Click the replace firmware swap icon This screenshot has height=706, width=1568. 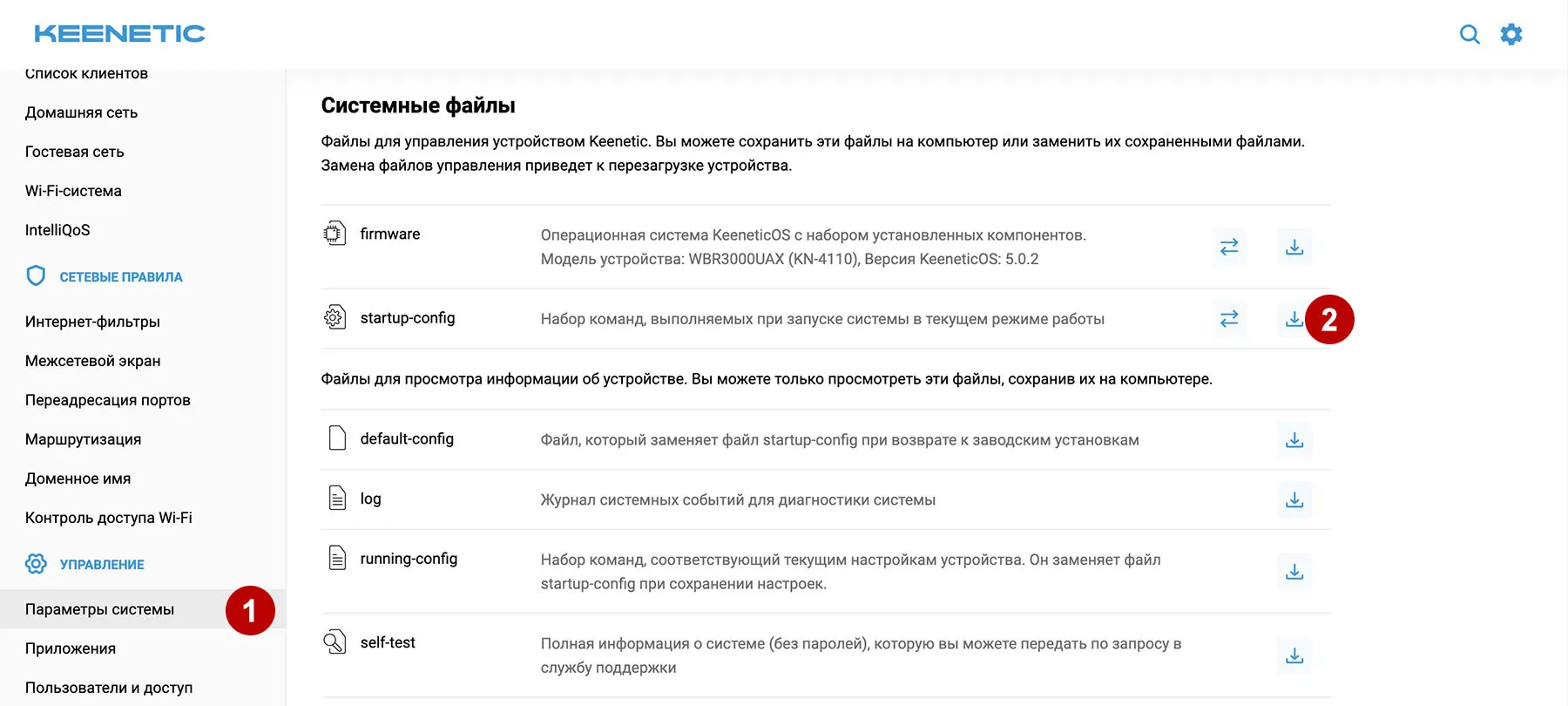click(x=1229, y=248)
